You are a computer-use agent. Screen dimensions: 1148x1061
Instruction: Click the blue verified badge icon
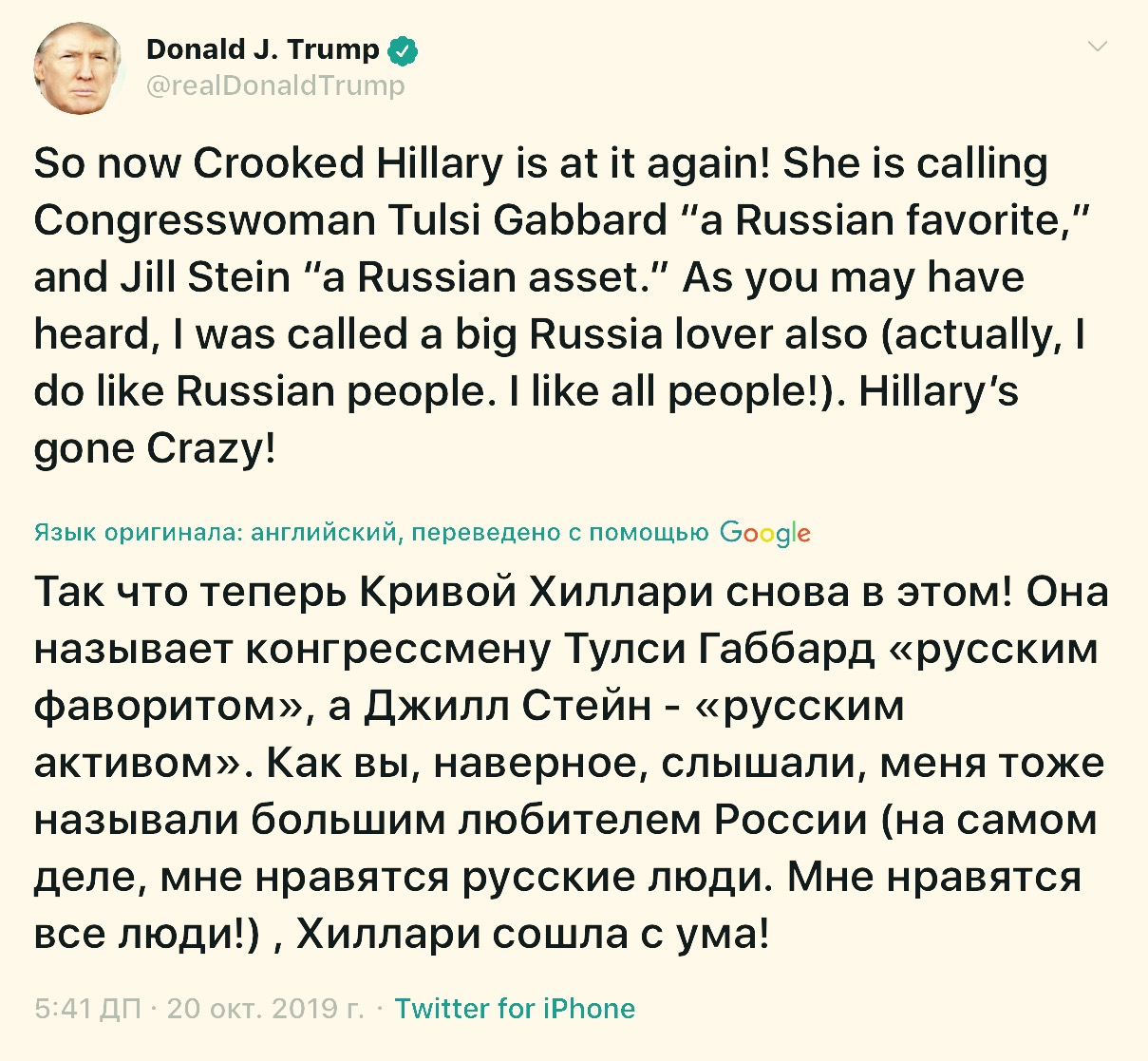pos(404,50)
